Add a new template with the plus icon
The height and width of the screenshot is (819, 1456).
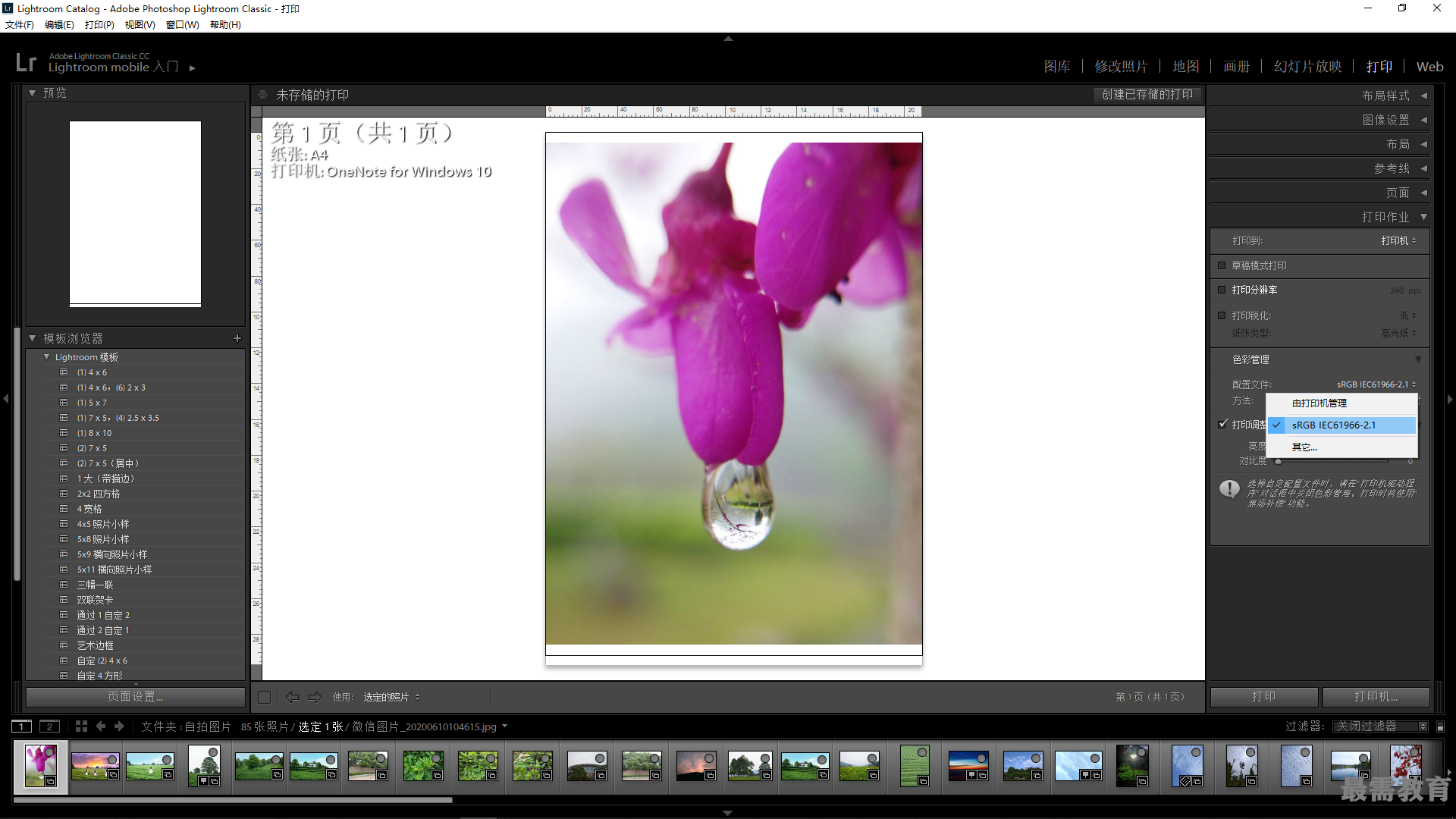tap(237, 338)
